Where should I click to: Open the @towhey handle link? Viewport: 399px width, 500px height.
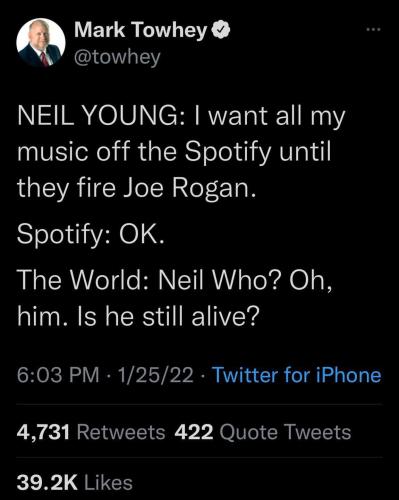(x=117, y=57)
